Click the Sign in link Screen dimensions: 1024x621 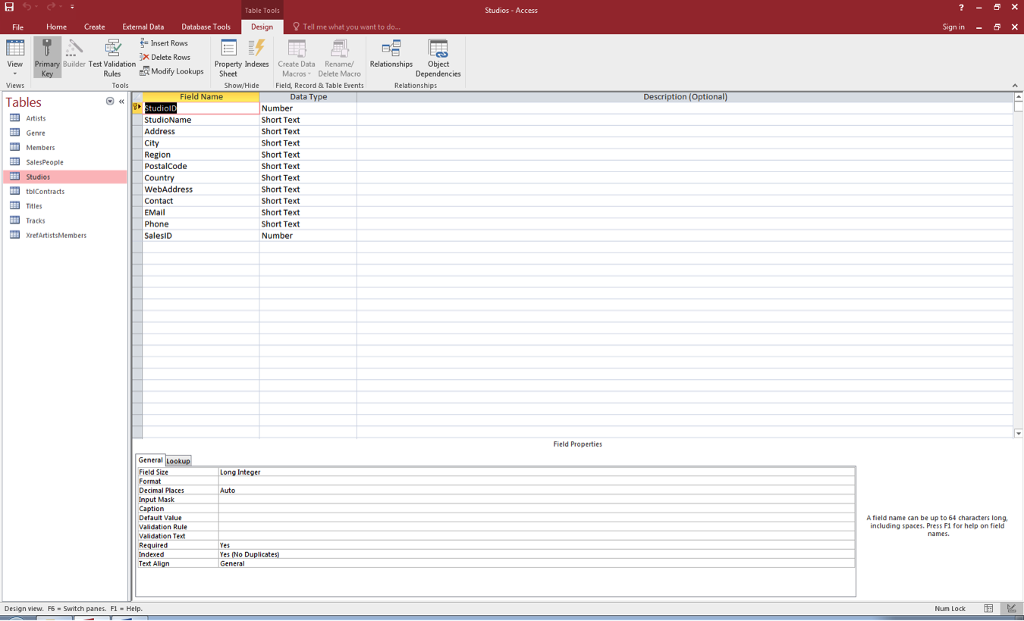pyautogui.click(x=953, y=27)
